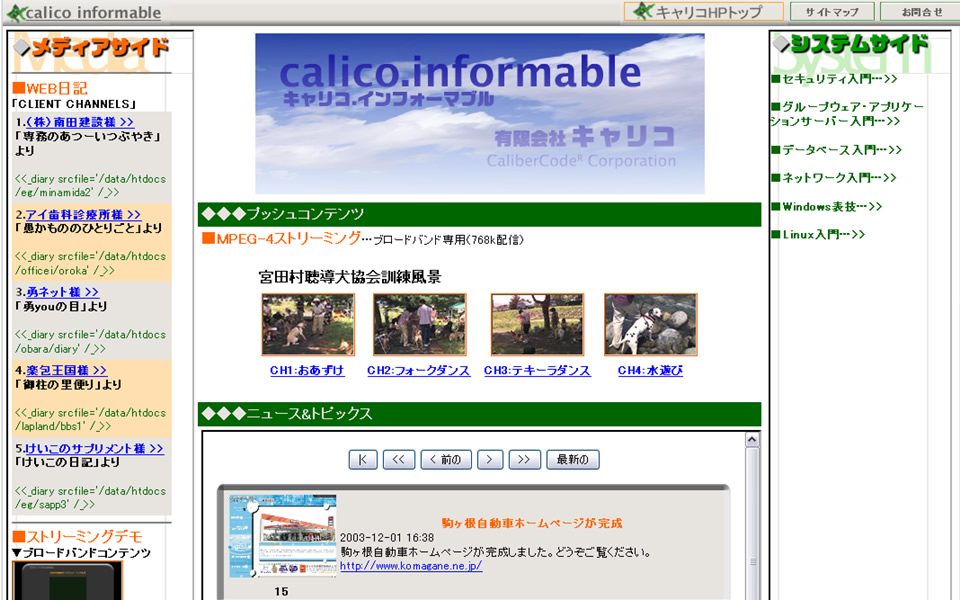Click the calico.informable banner image
Screen dimensions: 960x600
point(479,113)
